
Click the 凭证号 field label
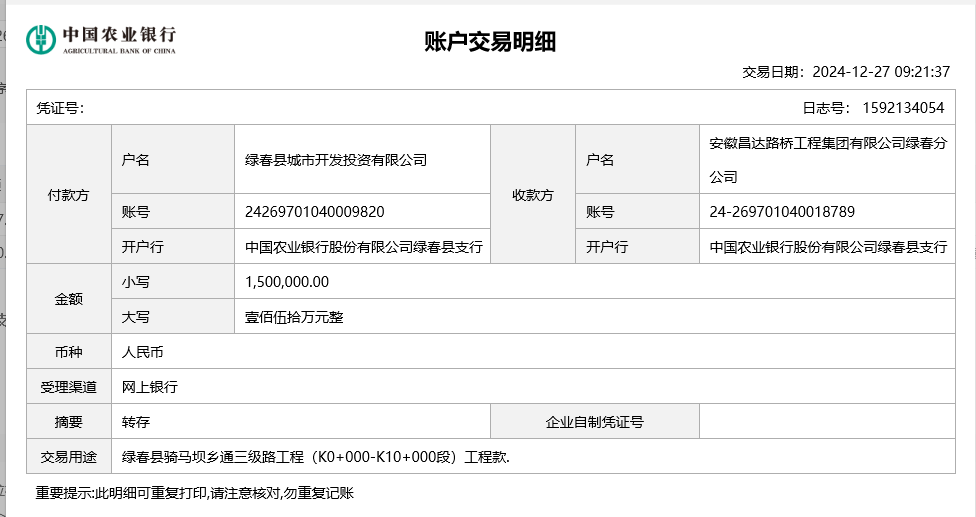pyautogui.click(x=60, y=108)
